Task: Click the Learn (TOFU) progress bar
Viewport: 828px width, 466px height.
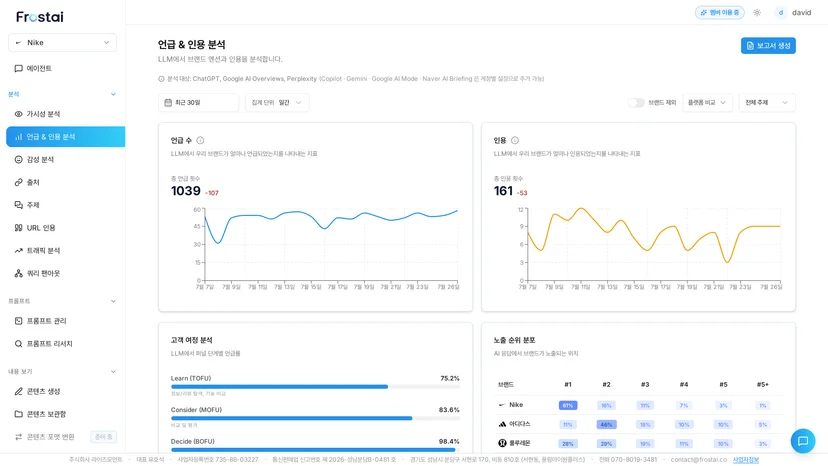Action: click(x=315, y=387)
